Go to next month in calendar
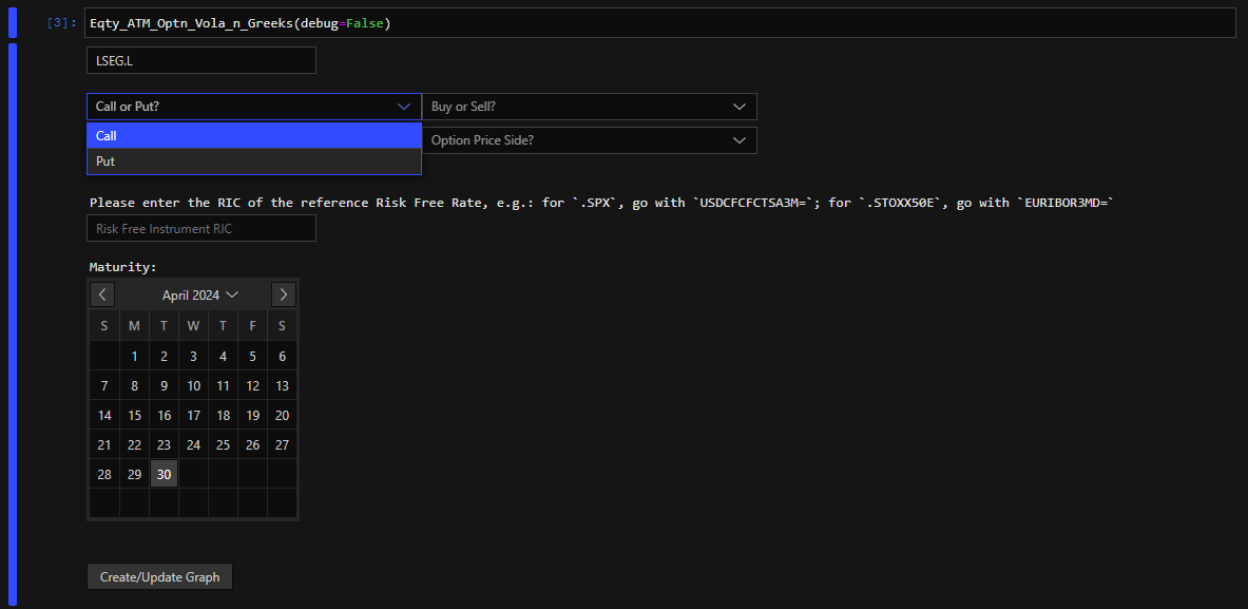Viewport: 1248px width, 609px height. [x=283, y=295]
